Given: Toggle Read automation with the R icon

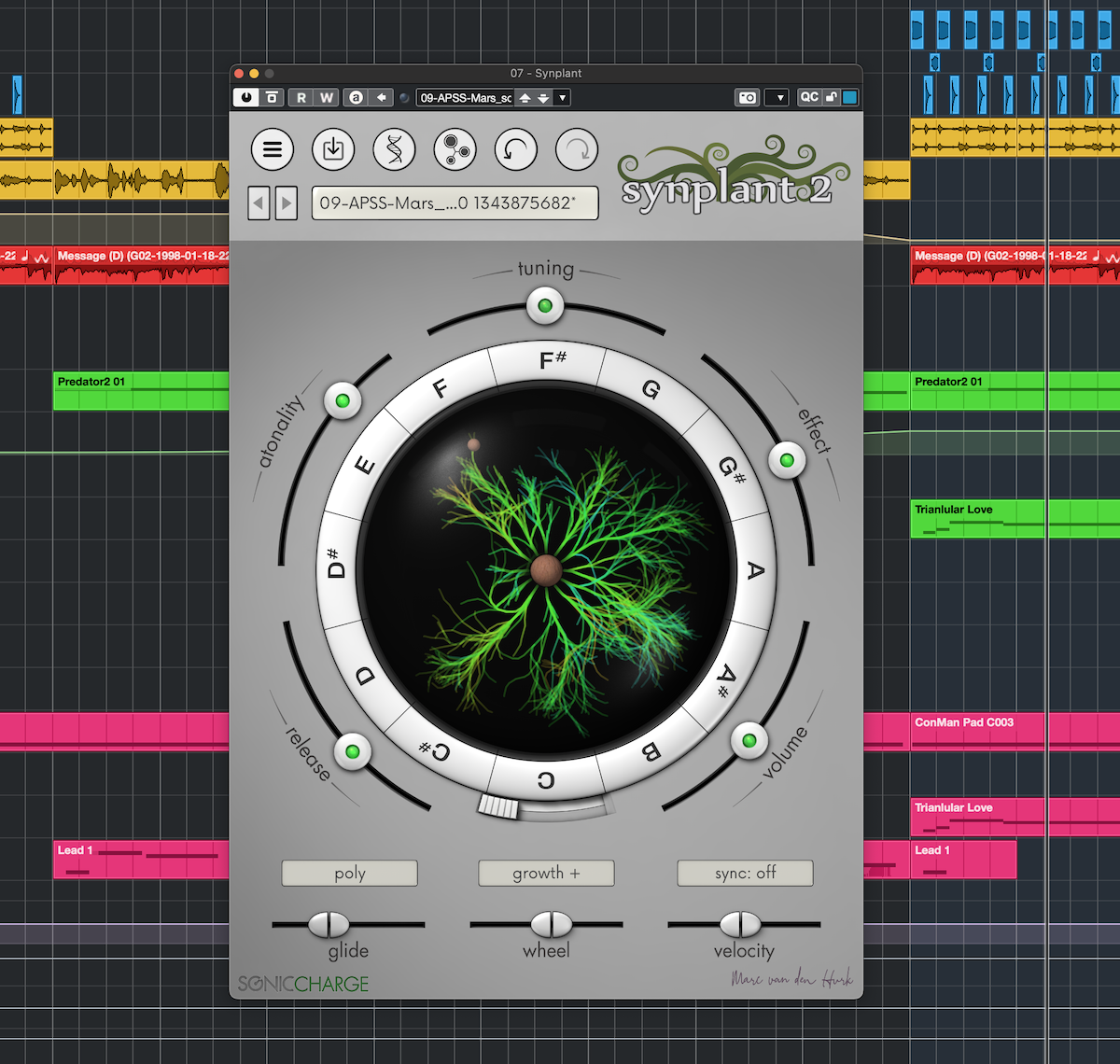Looking at the screenshot, I should point(301,97).
